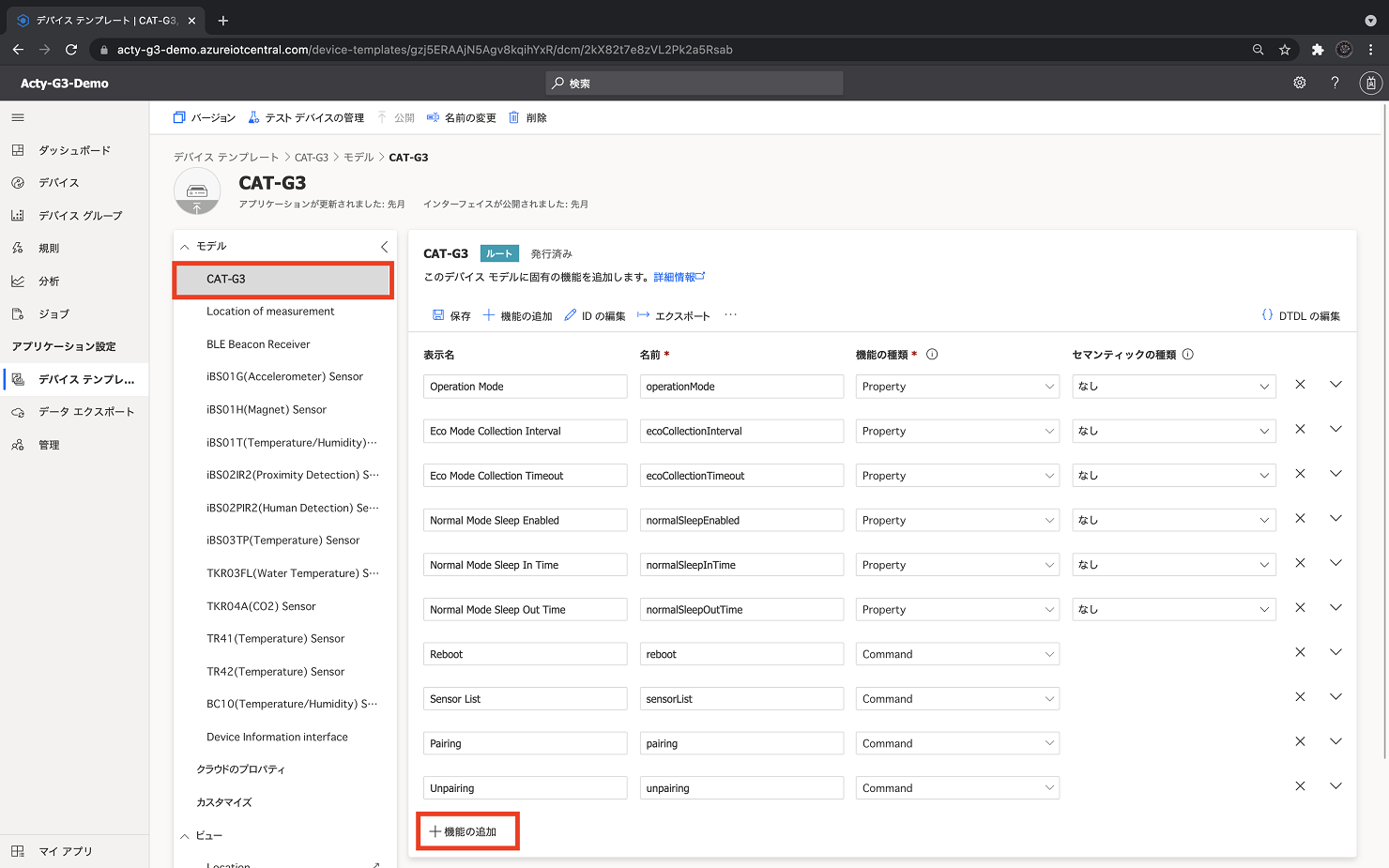Collapse the ビュー tree section
The width and height of the screenshot is (1389, 868).
click(x=185, y=835)
